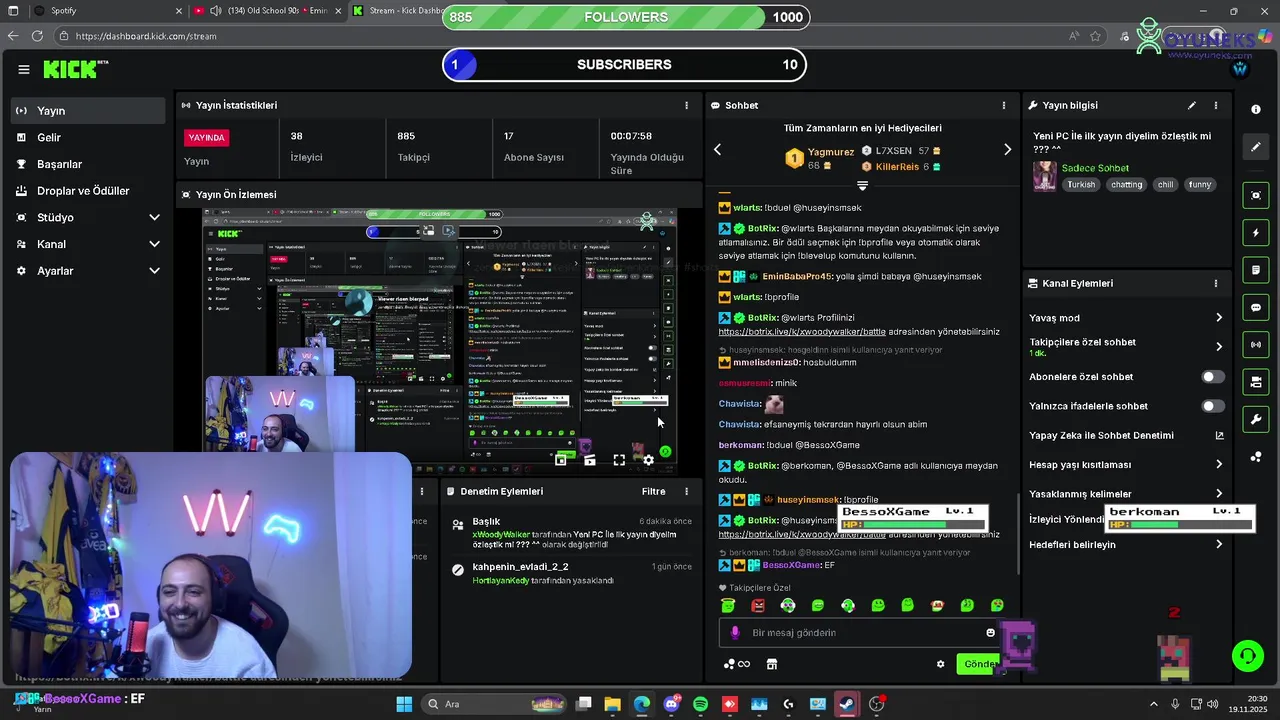This screenshot has width=1280, height=720.
Task: Insert the red angry follower emote
Action: pyautogui.click(x=758, y=606)
